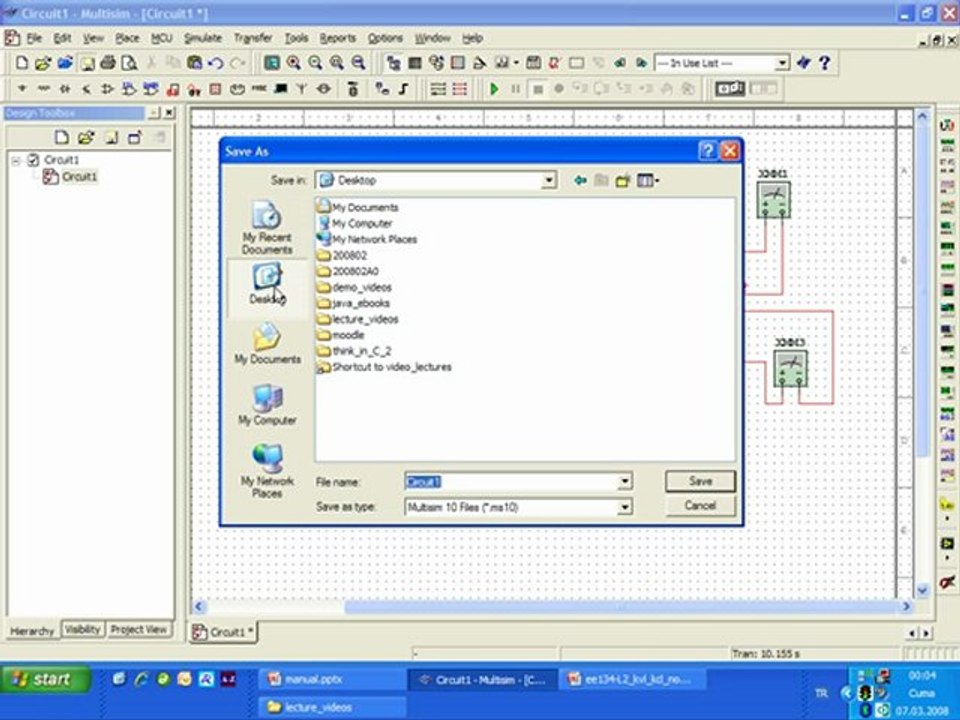Select the 200802A0 folder
The height and width of the screenshot is (720, 960).
click(348, 271)
